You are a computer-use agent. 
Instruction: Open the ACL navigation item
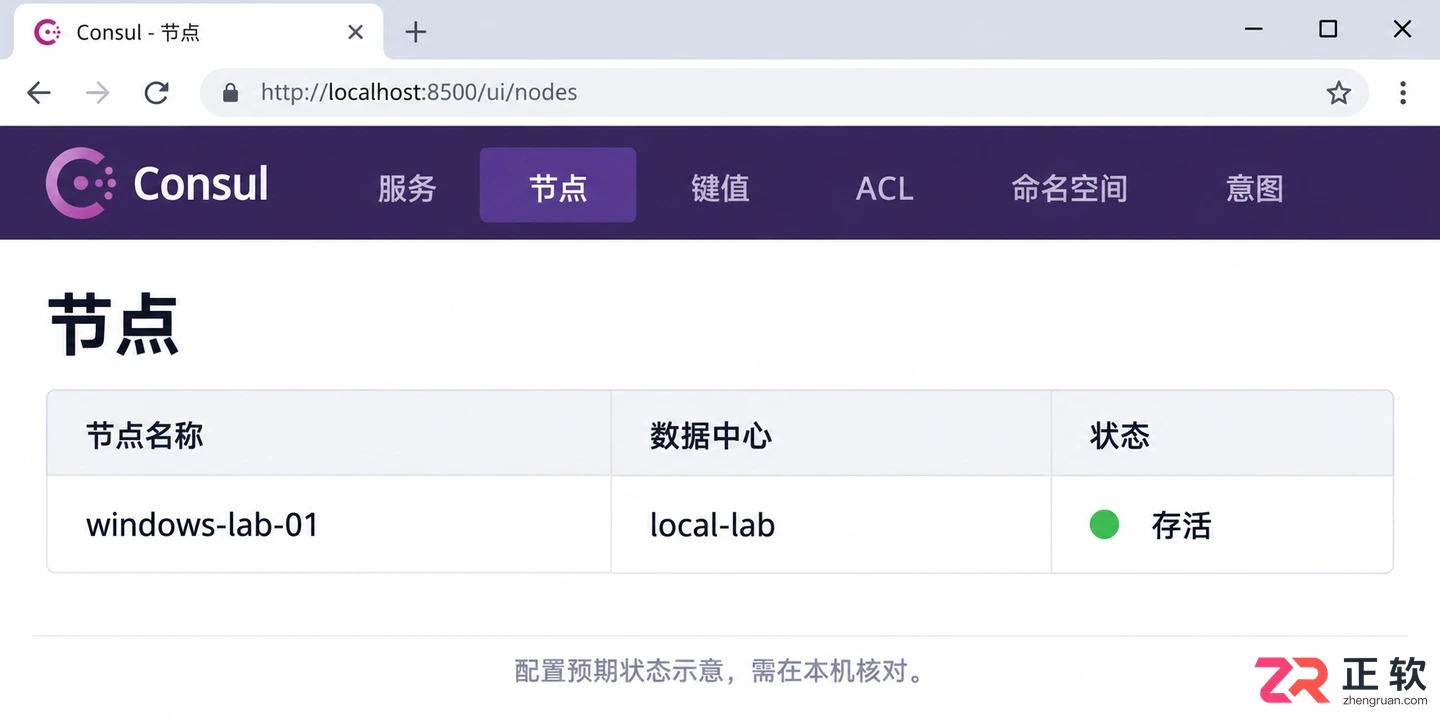coord(885,188)
